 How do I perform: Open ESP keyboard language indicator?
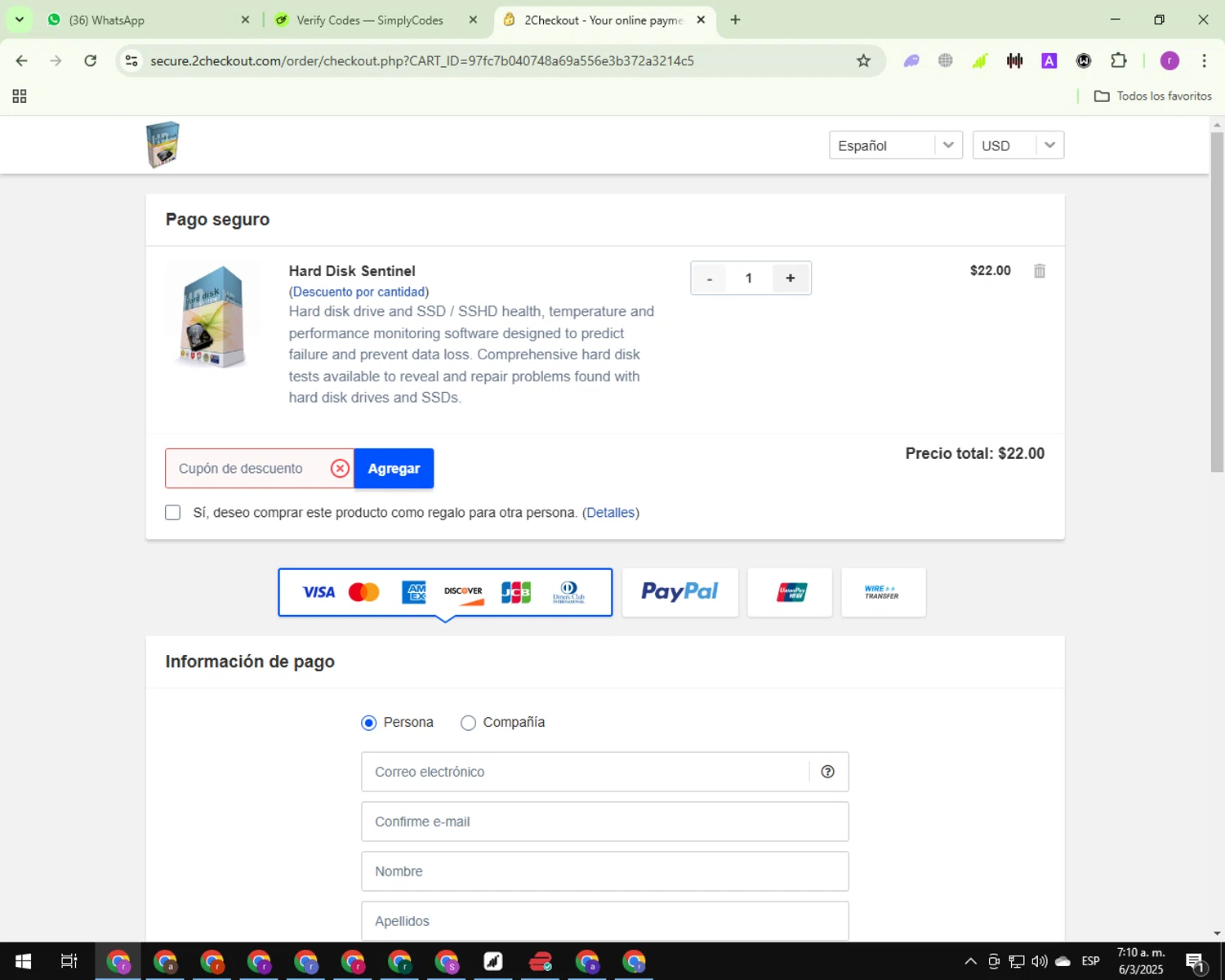[x=1090, y=961]
